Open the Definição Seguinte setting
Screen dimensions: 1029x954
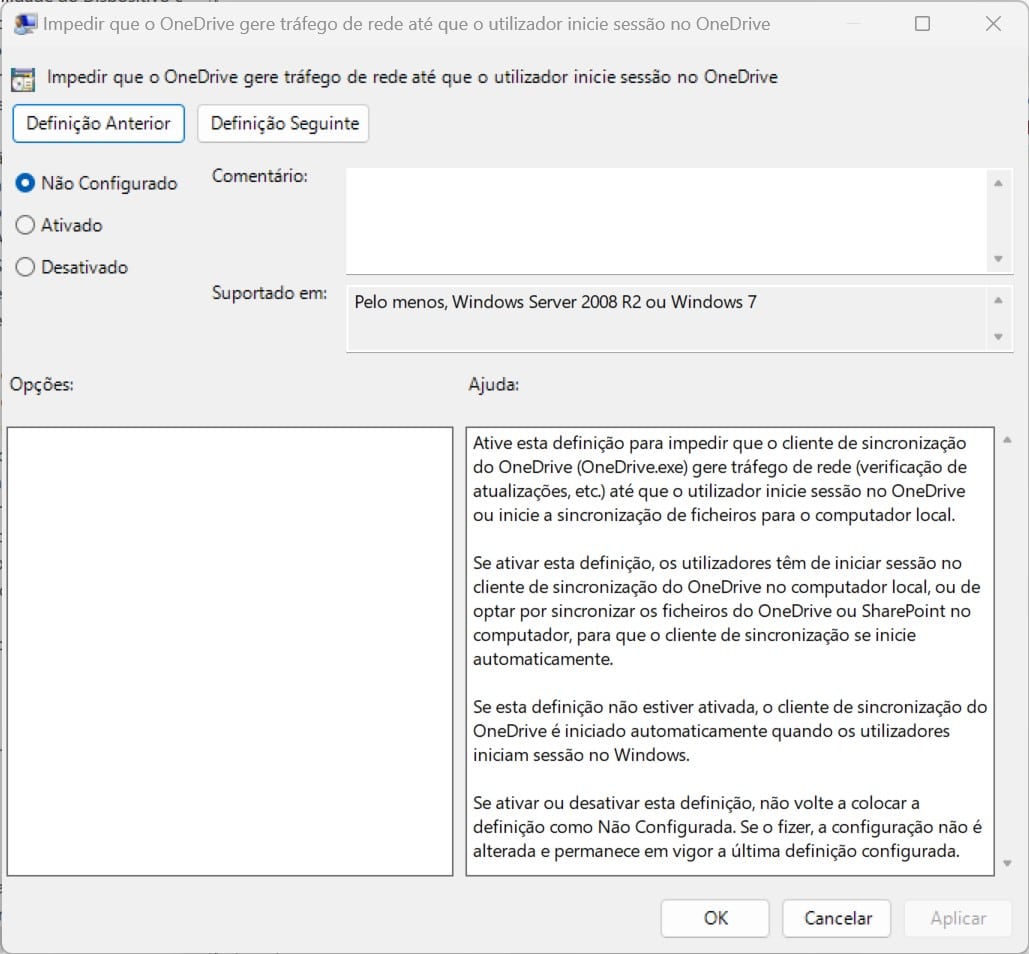click(x=284, y=124)
